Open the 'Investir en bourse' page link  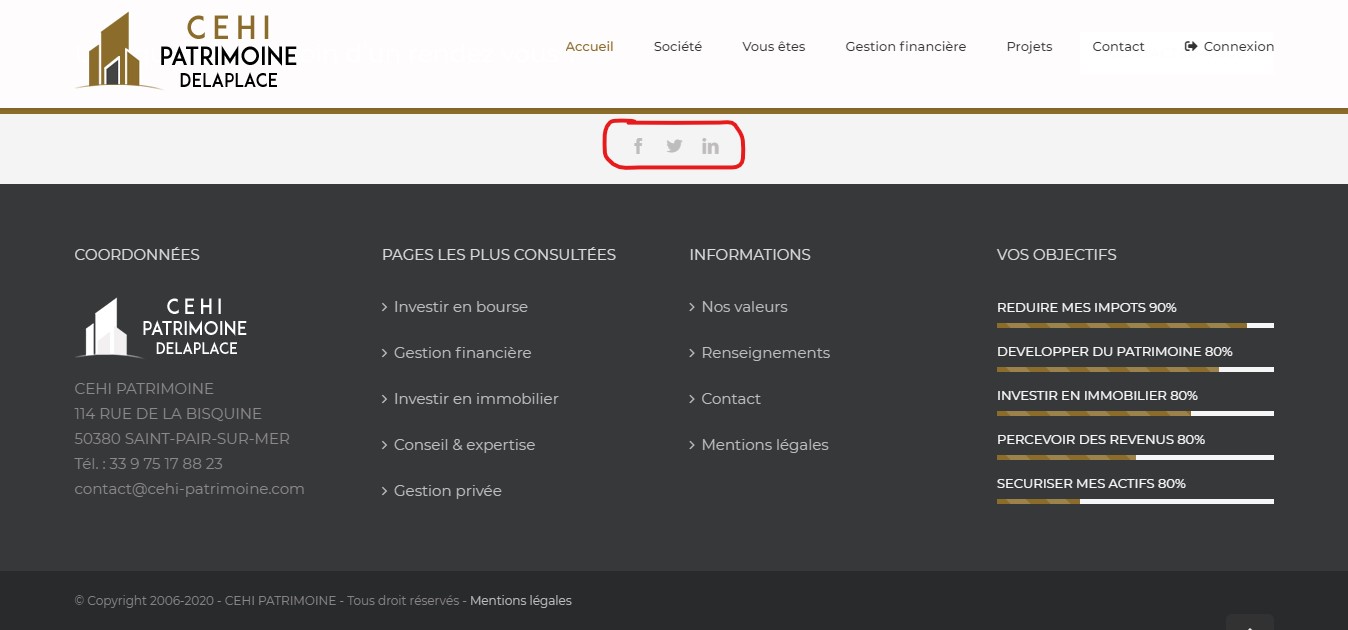coord(460,306)
